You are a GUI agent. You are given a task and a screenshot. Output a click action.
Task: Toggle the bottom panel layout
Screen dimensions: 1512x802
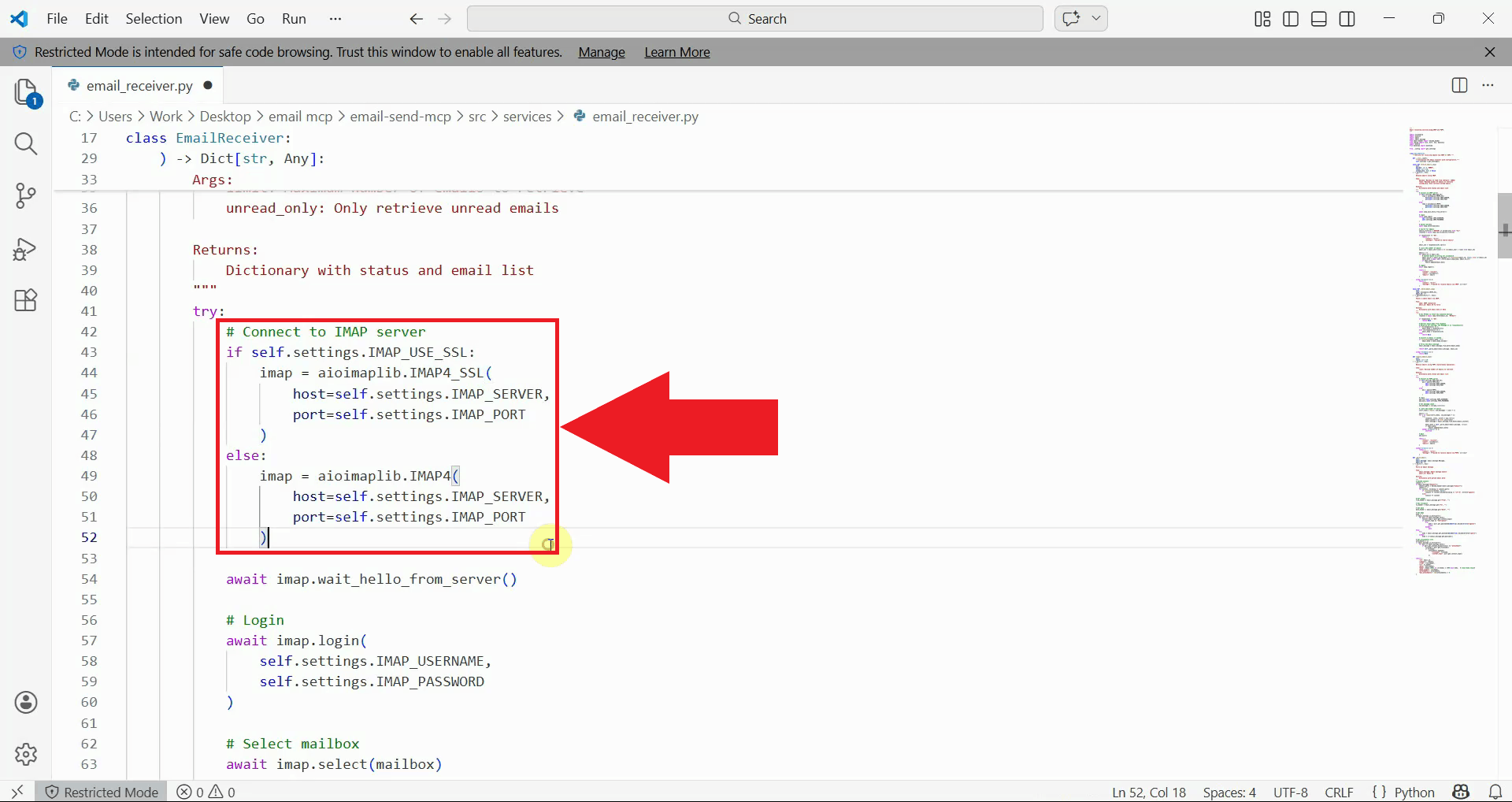[x=1318, y=18]
